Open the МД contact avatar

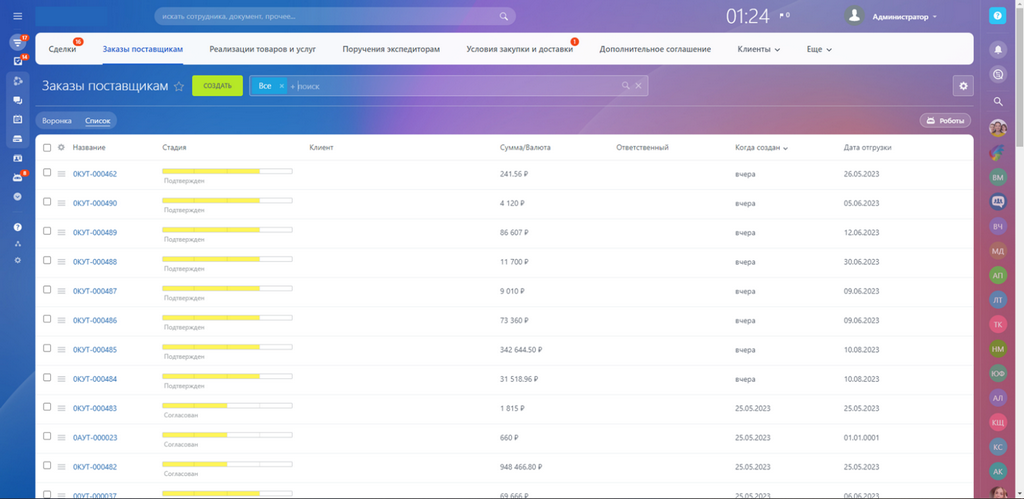coord(998,250)
